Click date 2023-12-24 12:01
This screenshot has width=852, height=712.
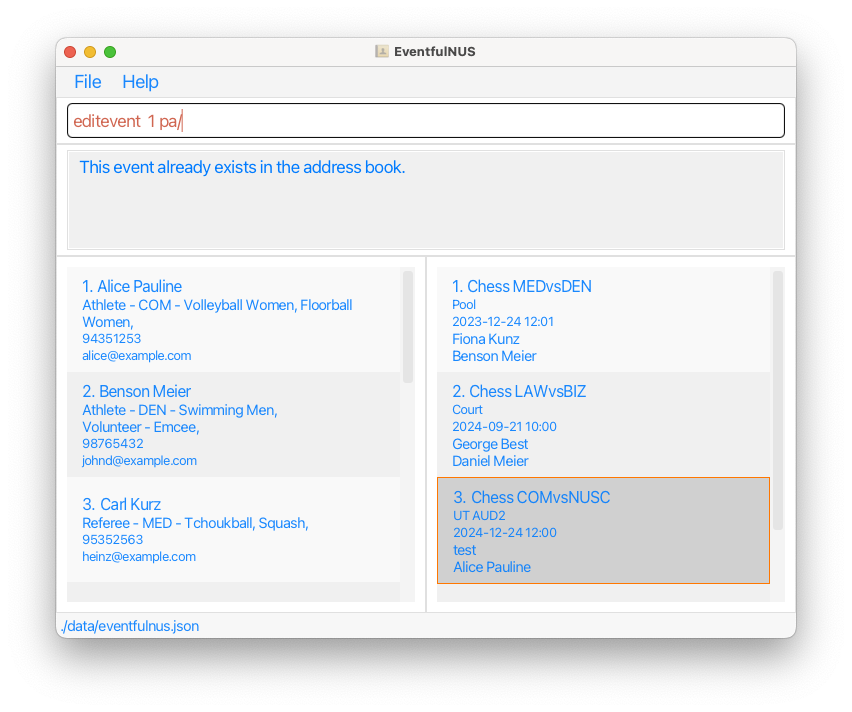click(503, 322)
